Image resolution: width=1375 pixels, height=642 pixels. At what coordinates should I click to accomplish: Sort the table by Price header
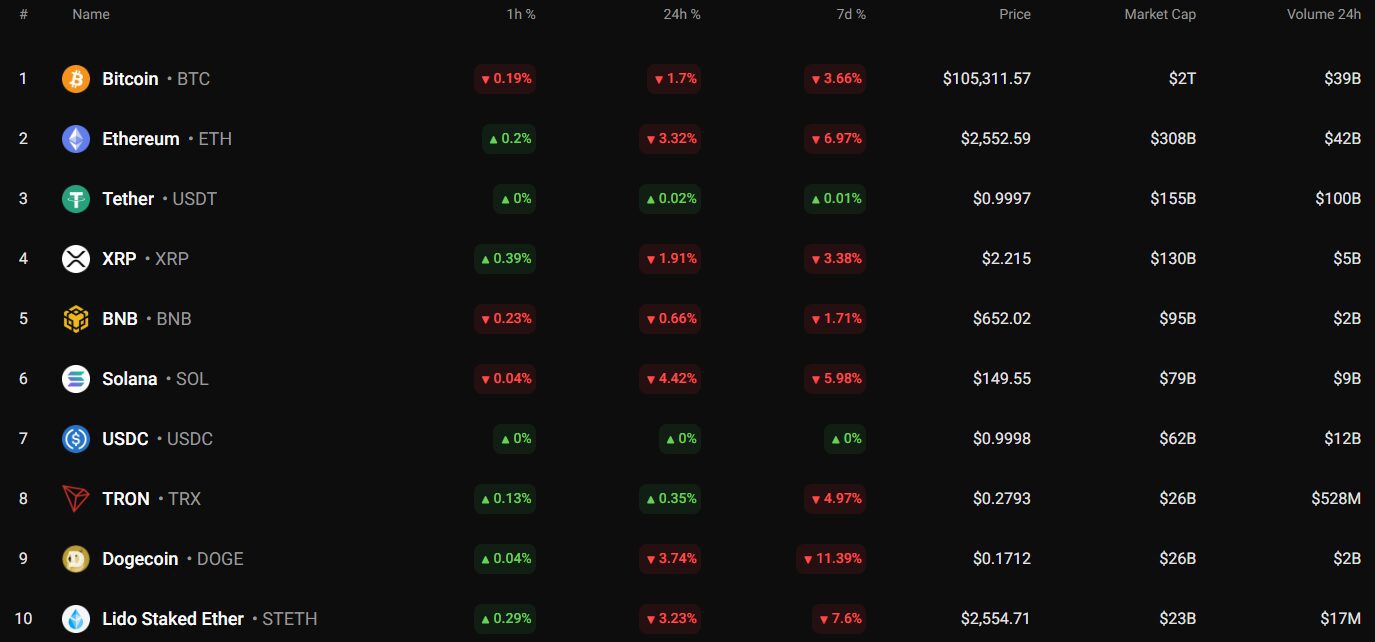[1014, 14]
